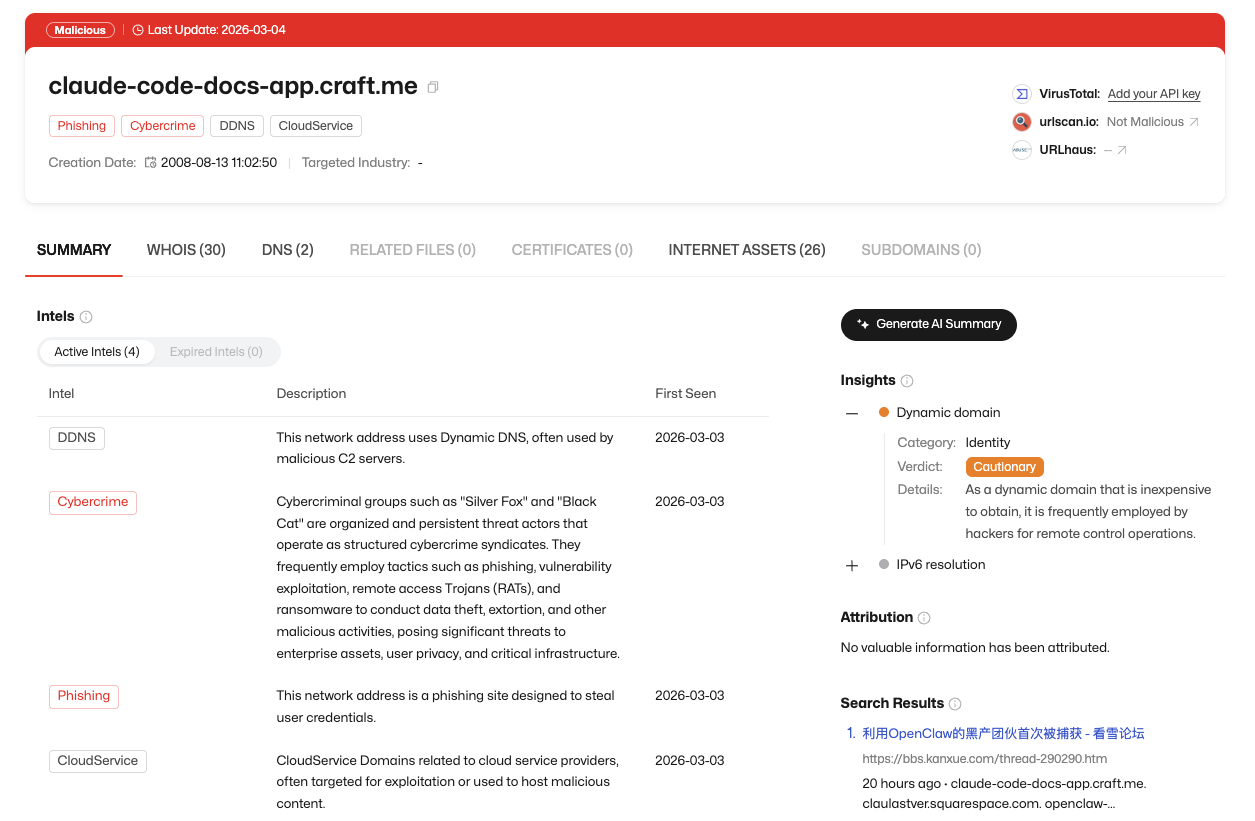Select the Active Intels (4) toggle
This screenshot has height=821, width=1255.
97,352
